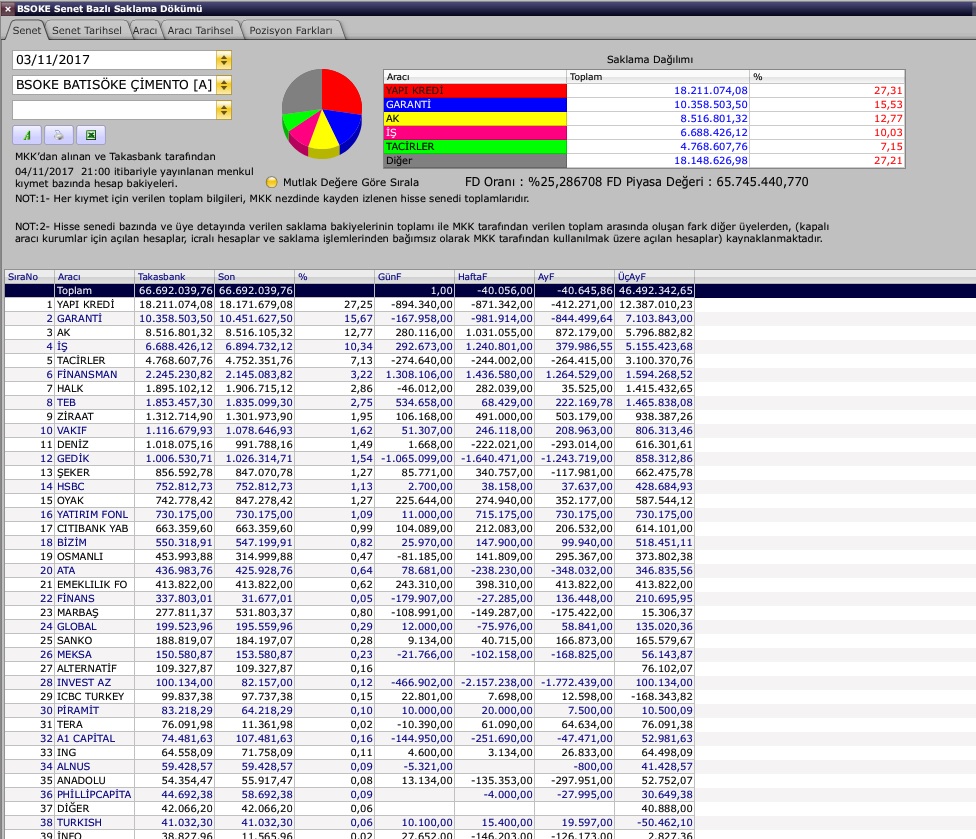The height and width of the screenshot is (839, 976).
Task: Close the BSOKE Senet Bazlı Saklama Dökümü window
Action: [7, 9]
